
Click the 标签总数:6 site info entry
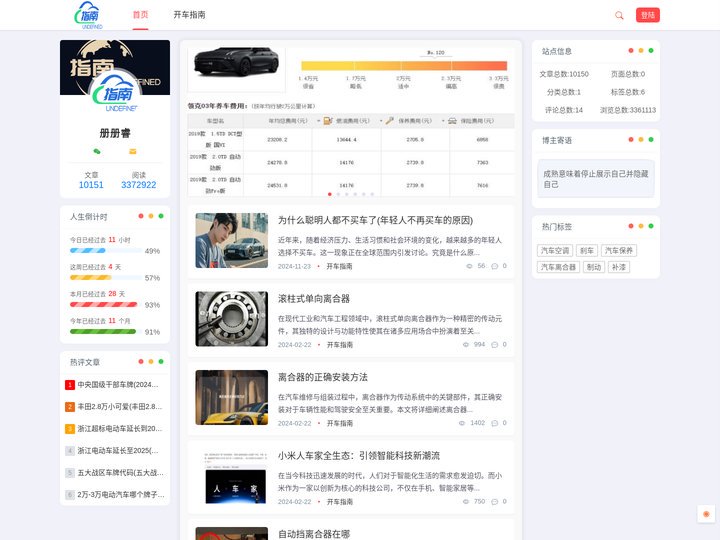pos(628,92)
